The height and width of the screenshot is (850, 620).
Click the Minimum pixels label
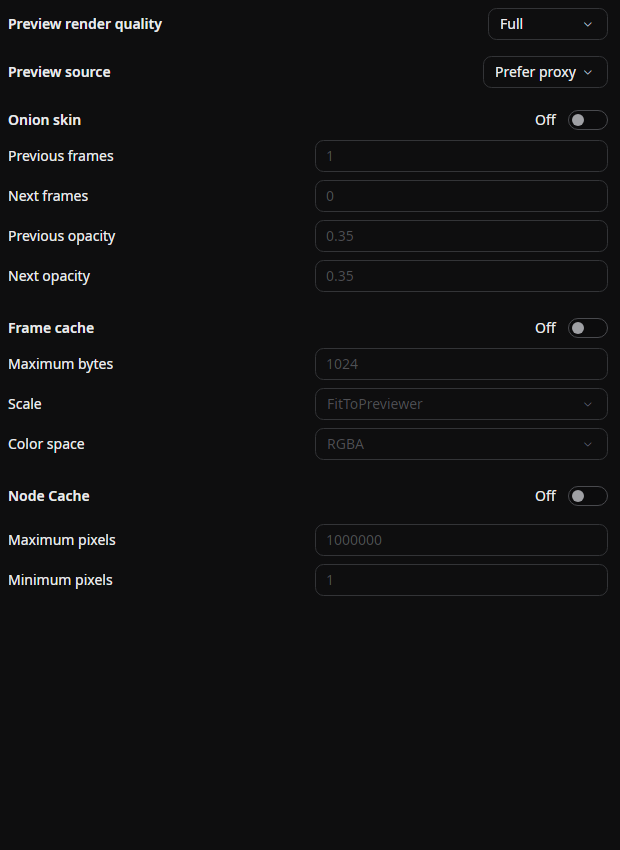(60, 580)
